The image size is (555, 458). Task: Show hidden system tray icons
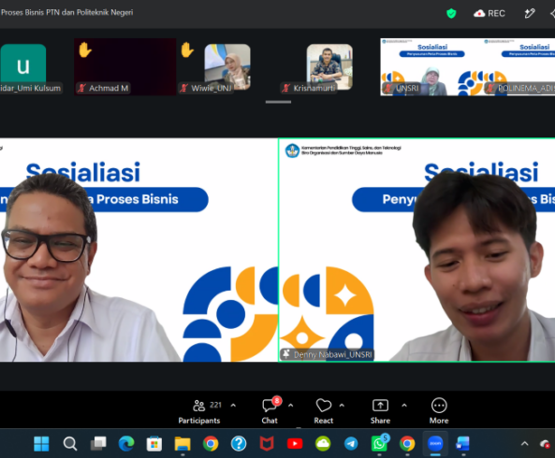525,443
